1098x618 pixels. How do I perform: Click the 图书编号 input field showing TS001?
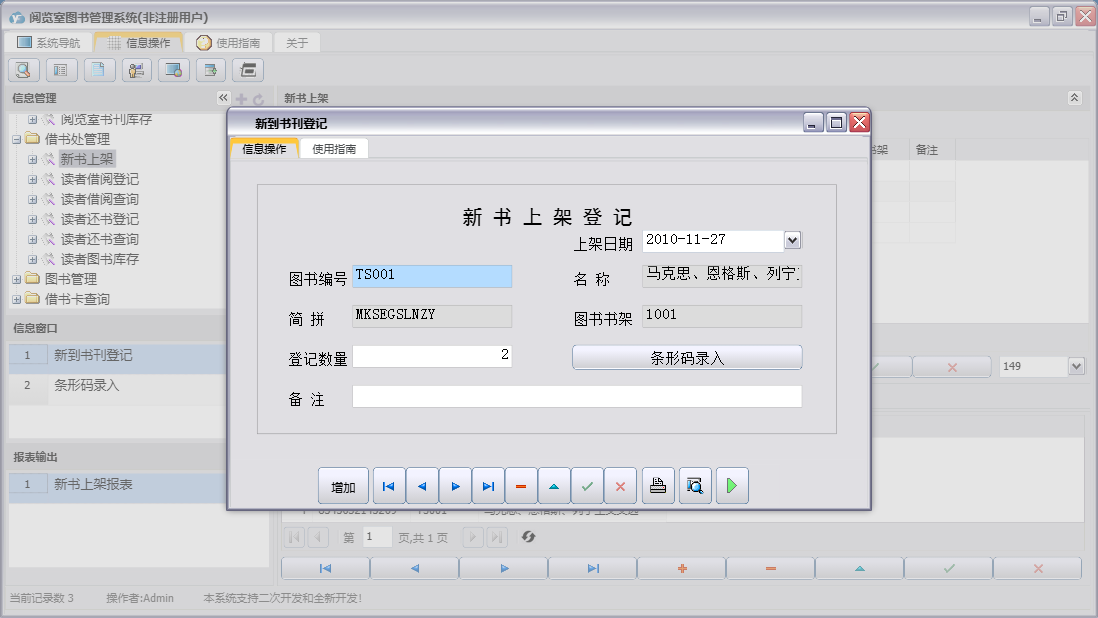click(x=432, y=276)
